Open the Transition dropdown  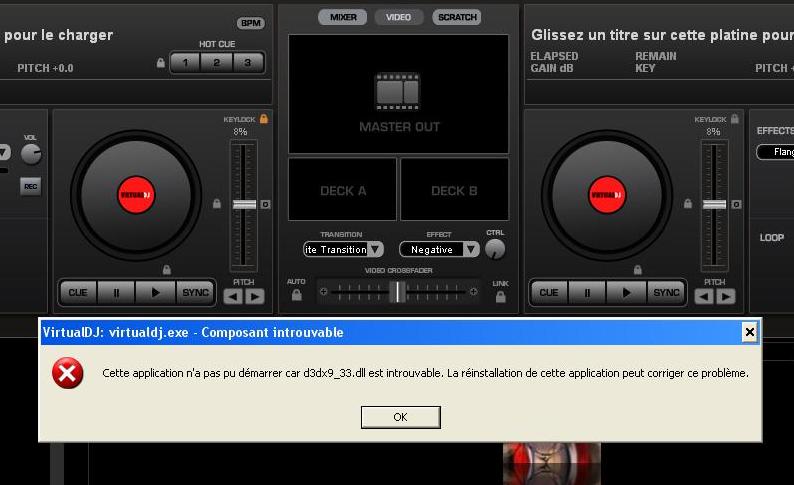[x=344, y=249]
